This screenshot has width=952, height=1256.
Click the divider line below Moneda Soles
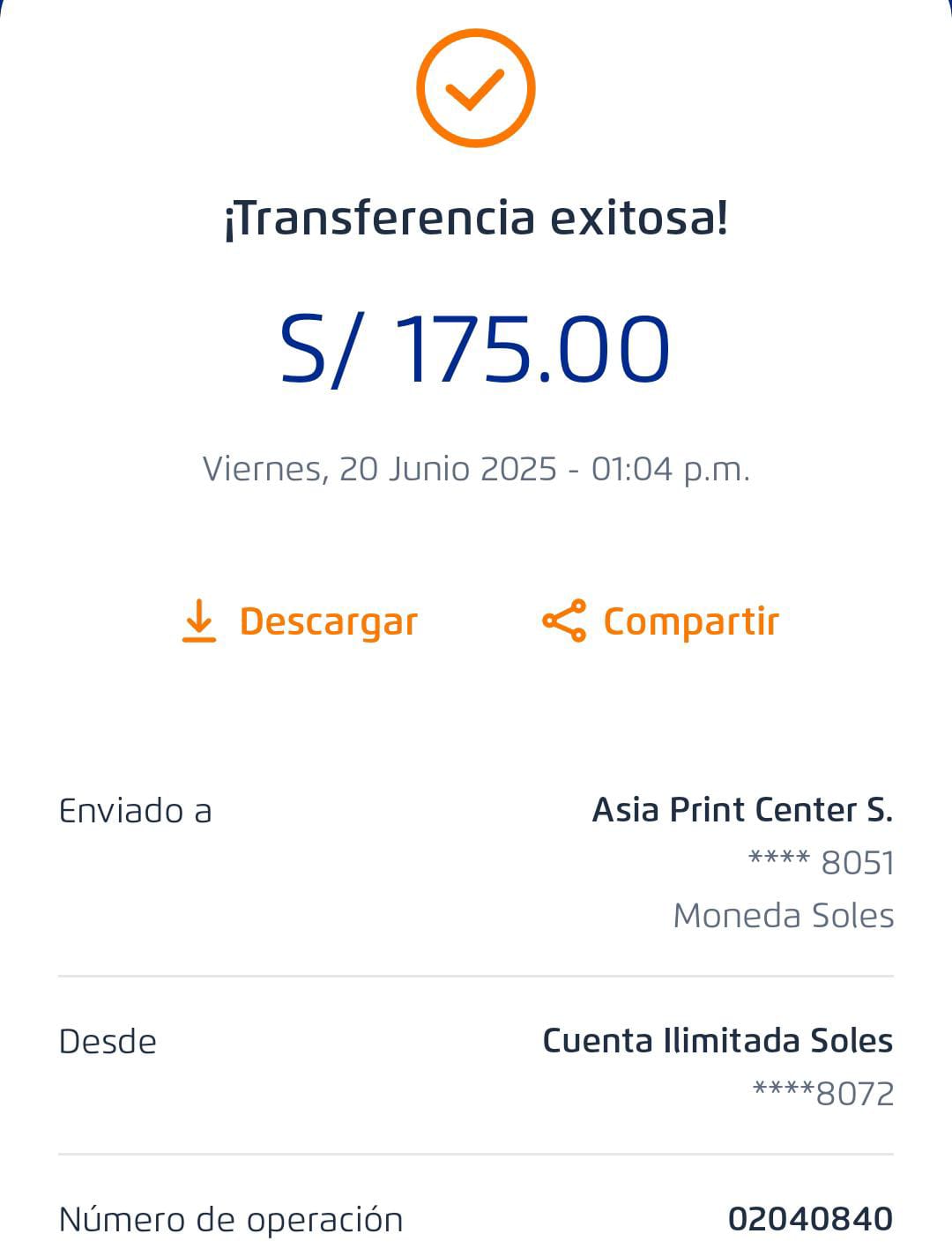[476, 976]
